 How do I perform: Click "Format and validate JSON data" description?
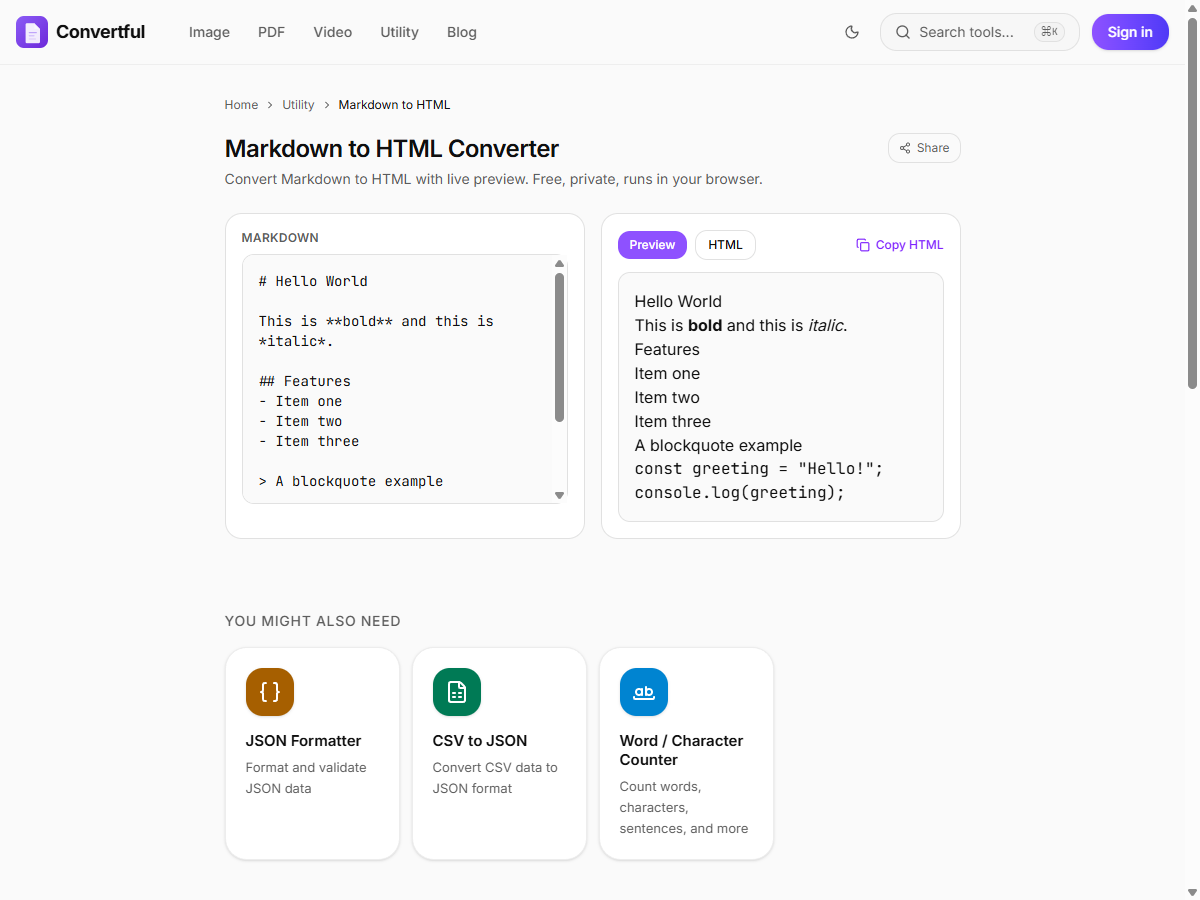(306, 778)
